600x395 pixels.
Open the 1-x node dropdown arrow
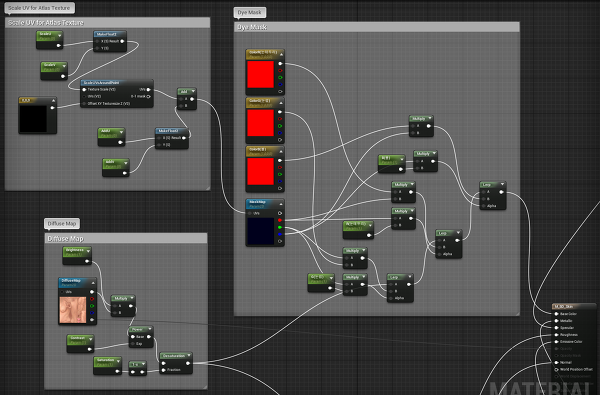tap(143, 364)
